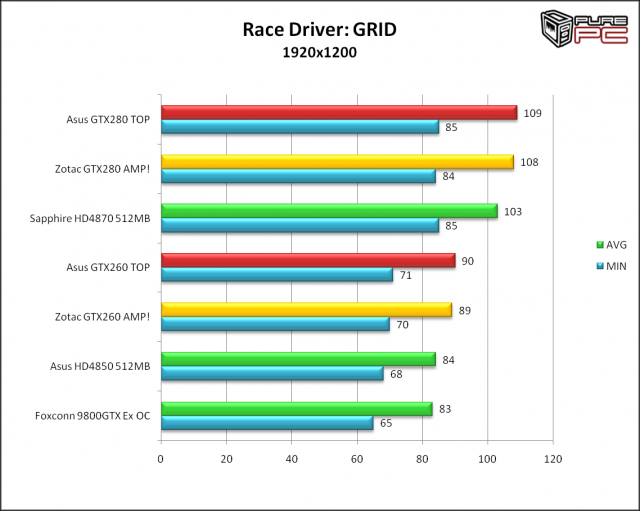Viewport: 640px width, 511px height.
Task: Click the red Asus GTX260 TOP AVG bar
Action: 308,260
